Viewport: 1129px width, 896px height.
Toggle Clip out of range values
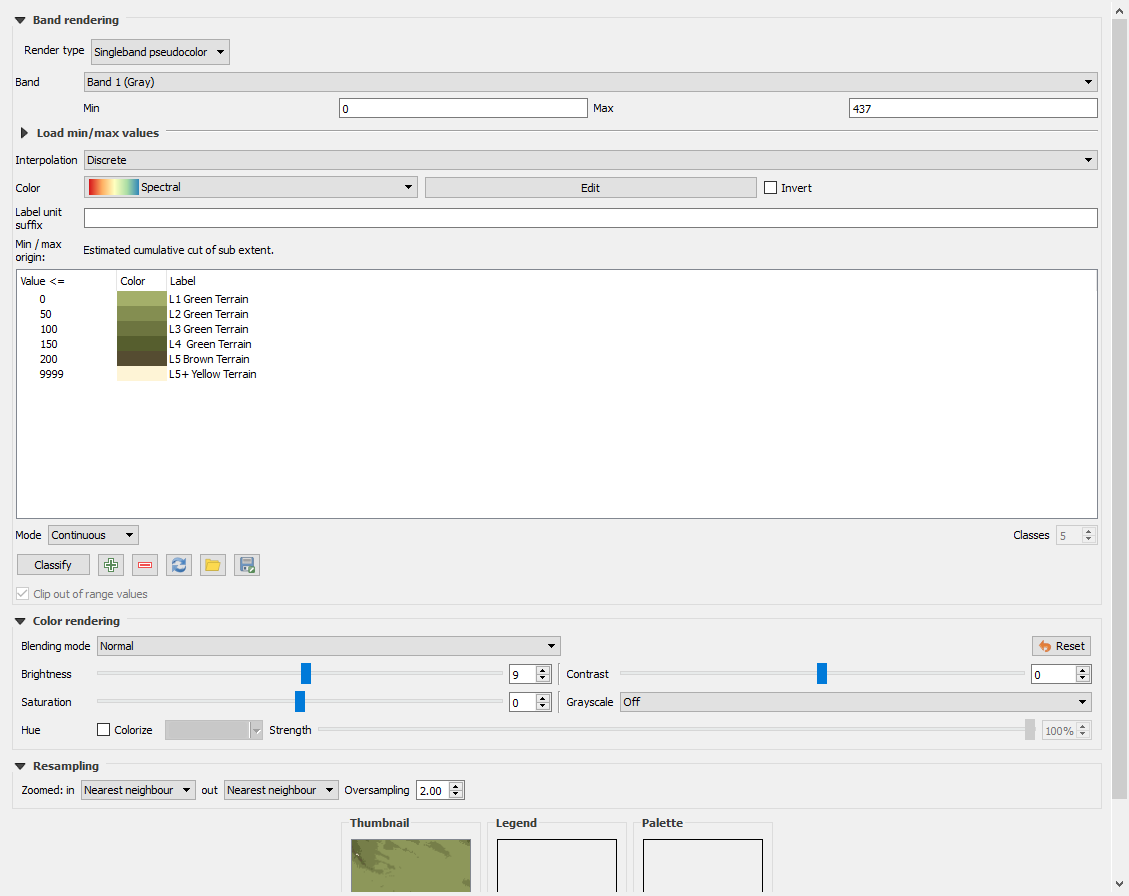(22, 593)
